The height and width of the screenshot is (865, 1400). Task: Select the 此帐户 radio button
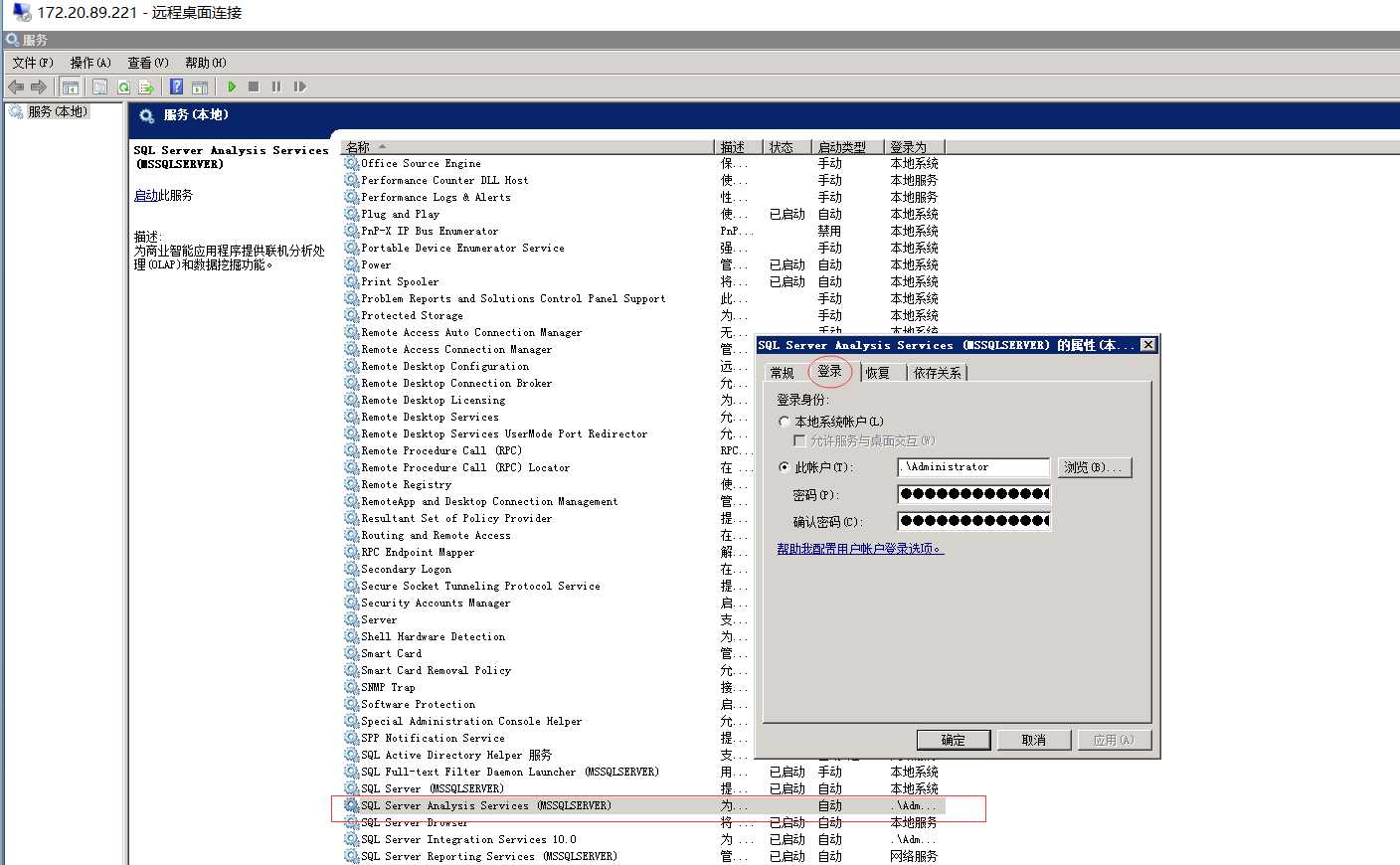click(784, 467)
